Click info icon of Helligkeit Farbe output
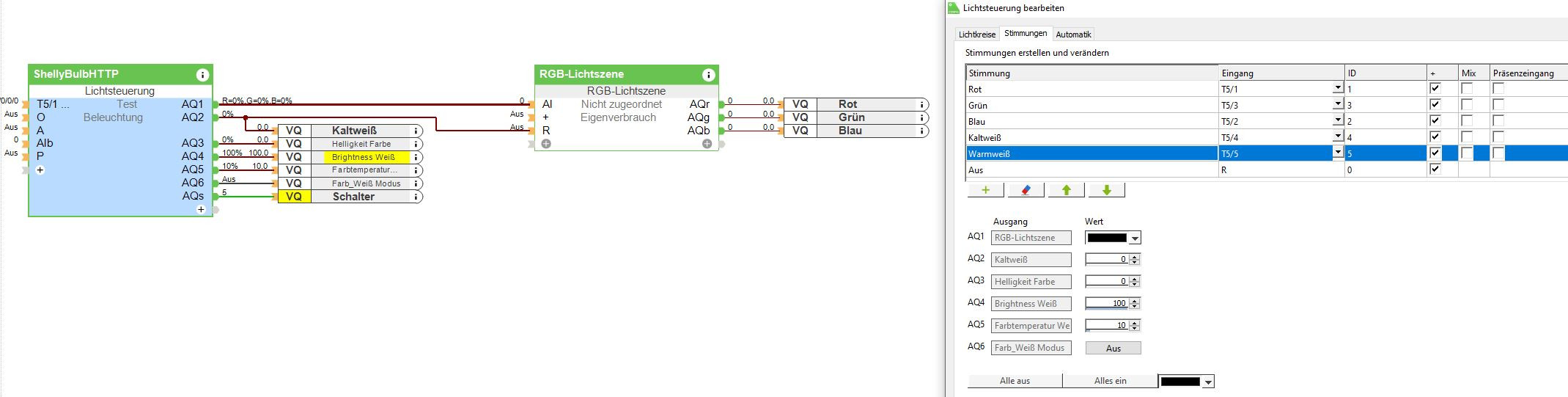 (x=416, y=144)
